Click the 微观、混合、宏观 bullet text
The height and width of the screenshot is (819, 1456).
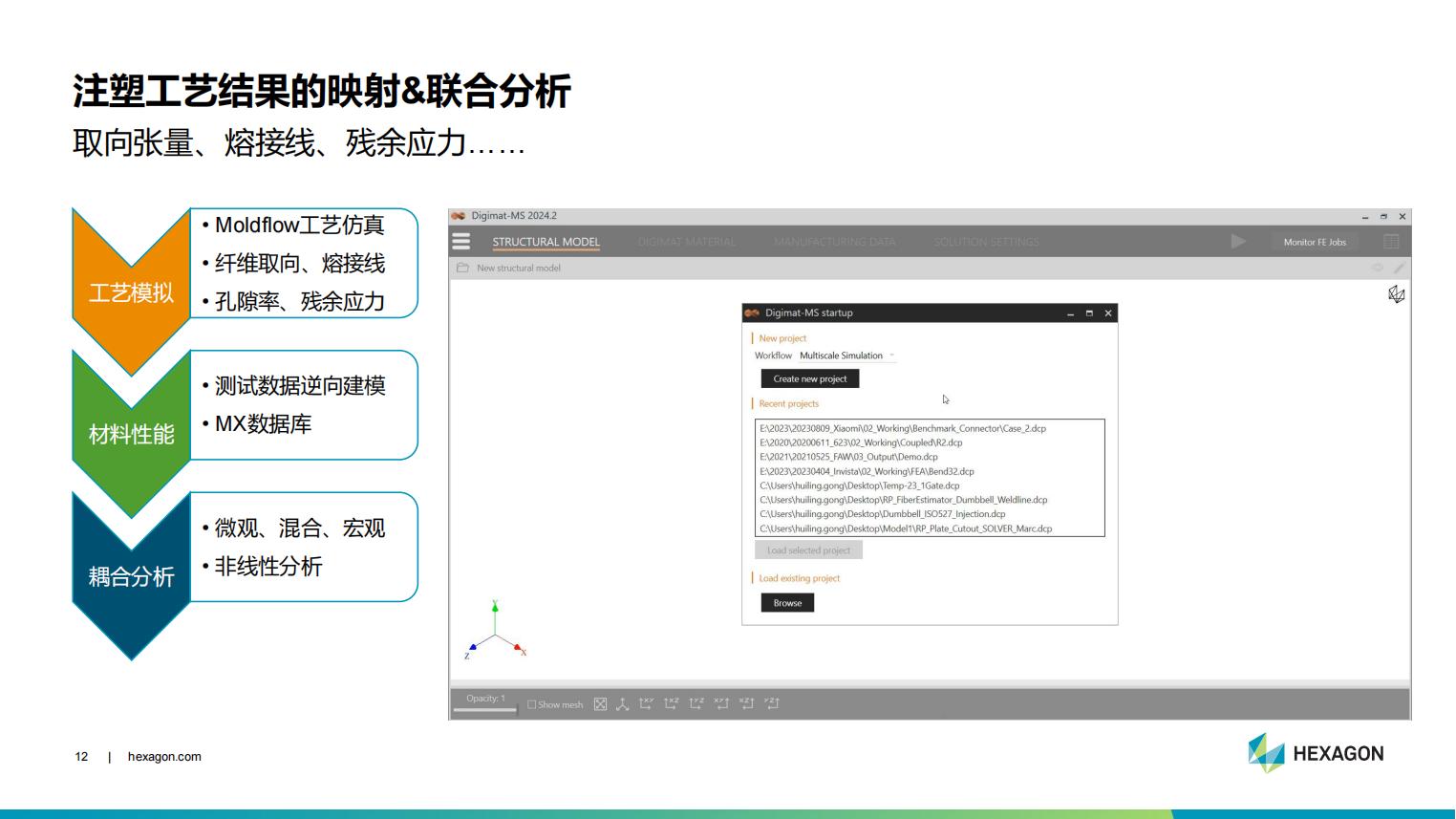300,528
